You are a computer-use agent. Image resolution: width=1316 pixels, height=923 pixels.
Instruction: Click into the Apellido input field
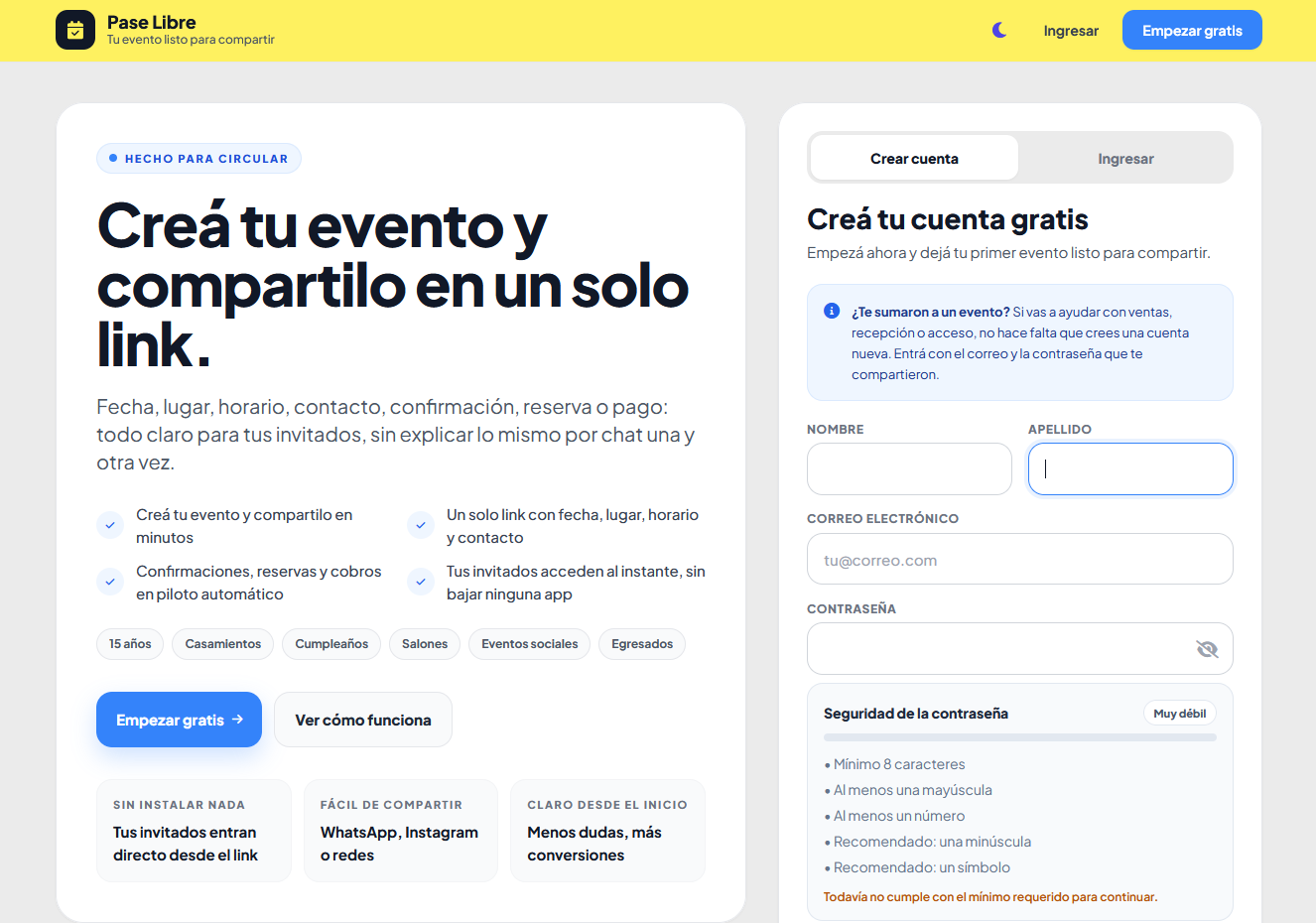coord(1130,468)
